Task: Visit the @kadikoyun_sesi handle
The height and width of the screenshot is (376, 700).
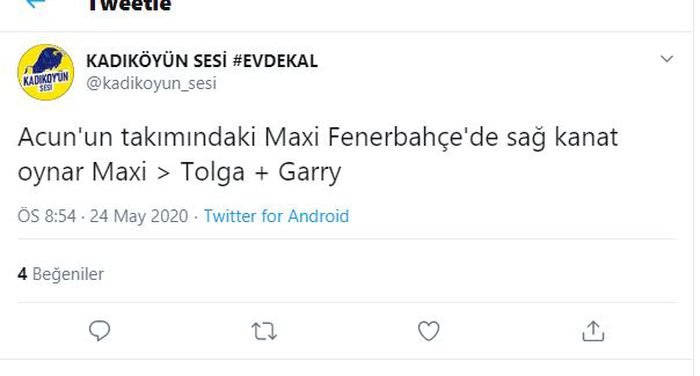Action: tap(151, 84)
